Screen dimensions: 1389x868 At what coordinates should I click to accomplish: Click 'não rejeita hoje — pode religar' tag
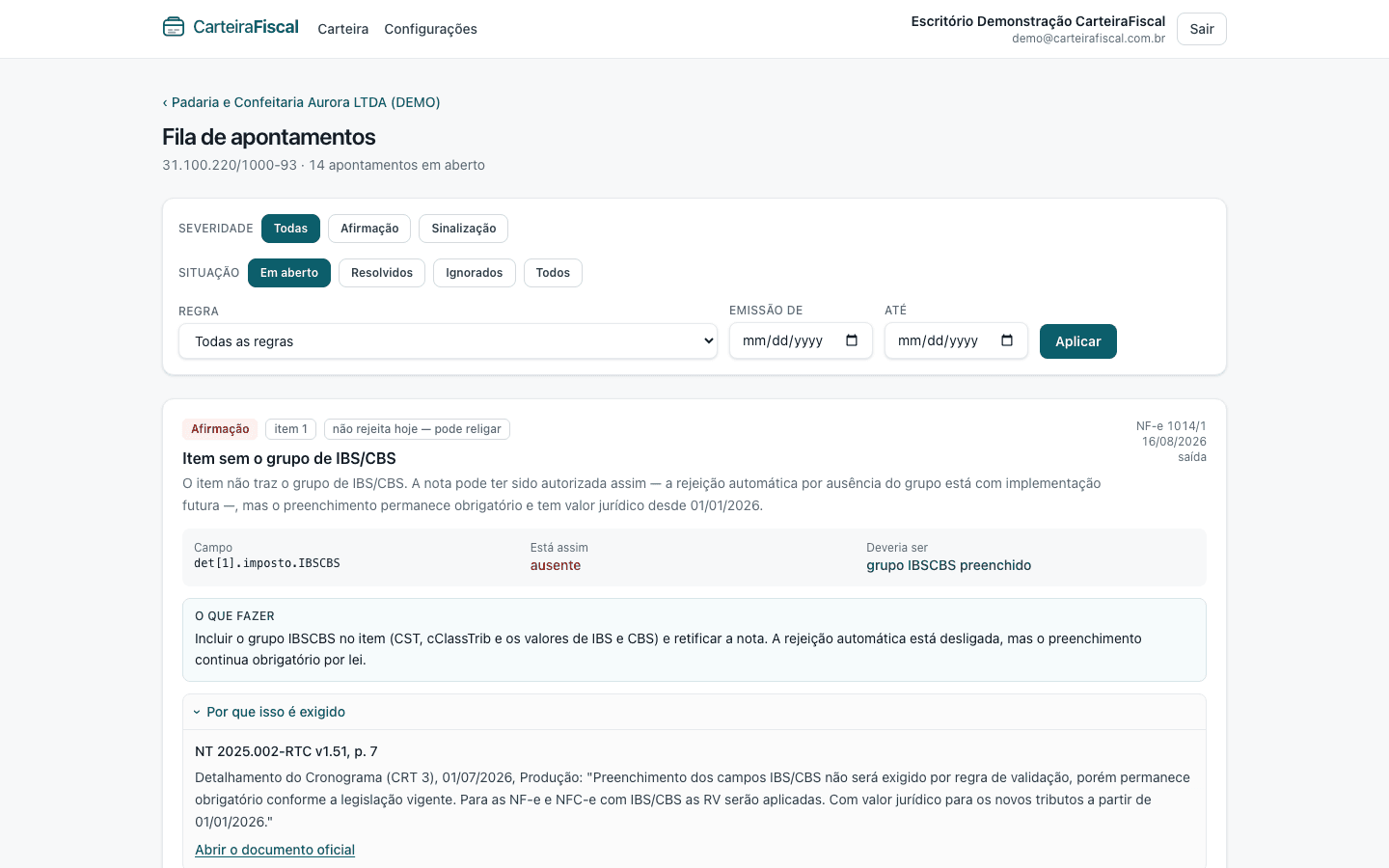417,429
